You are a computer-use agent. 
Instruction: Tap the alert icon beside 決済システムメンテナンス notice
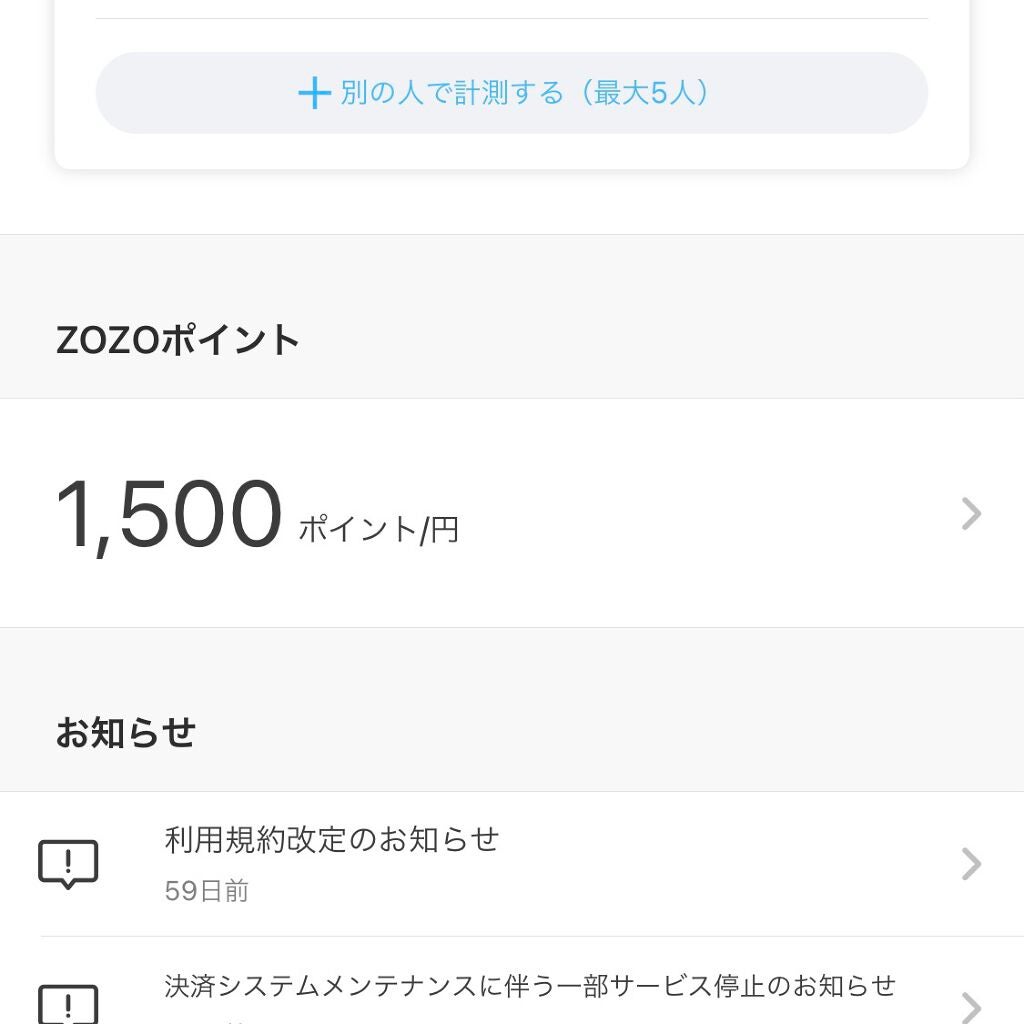68,1004
